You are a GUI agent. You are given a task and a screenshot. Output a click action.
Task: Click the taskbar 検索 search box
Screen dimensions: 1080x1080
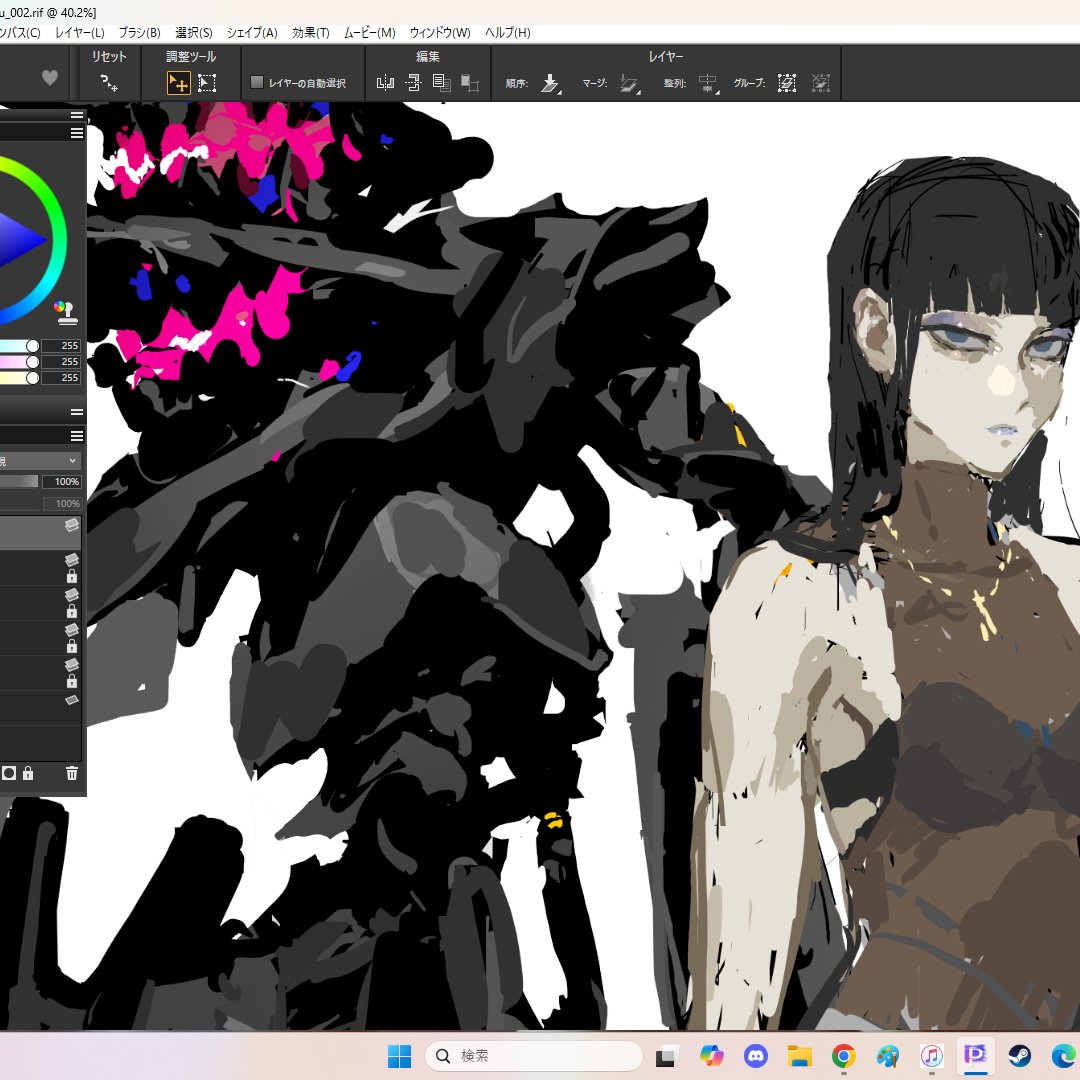[534, 1056]
